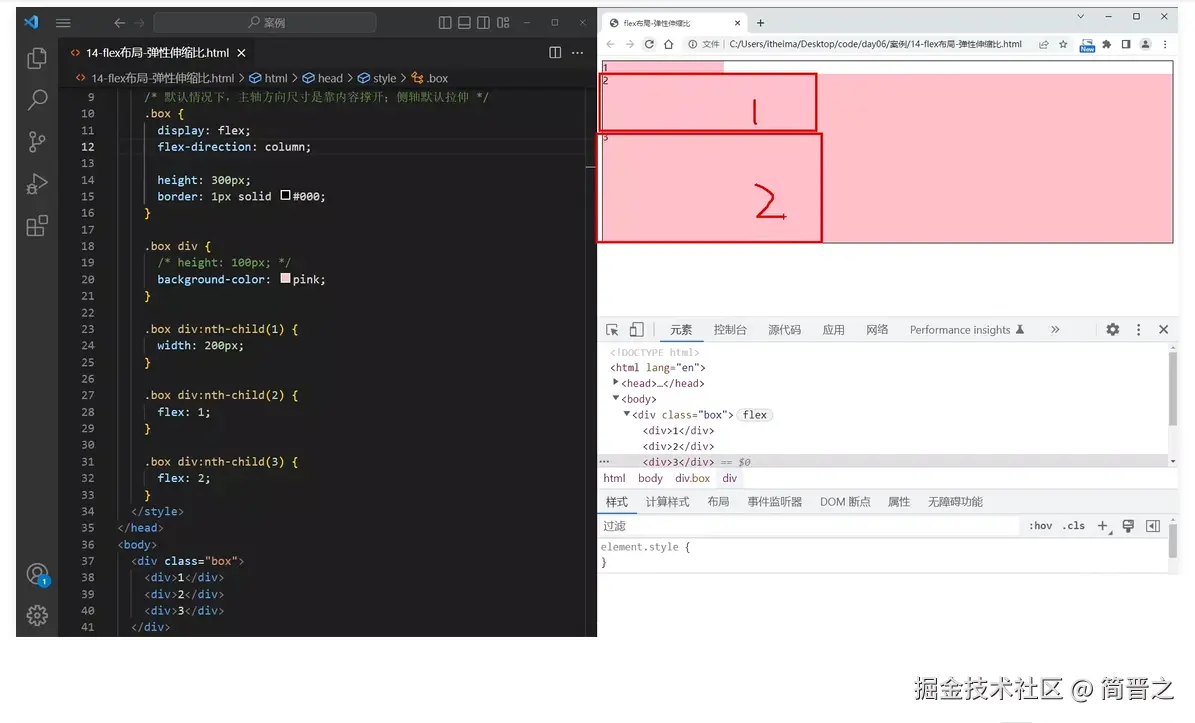Viewport: 1195px width, 723px height.
Task: Bookmark the page with the star icon
Action: [1064, 44]
